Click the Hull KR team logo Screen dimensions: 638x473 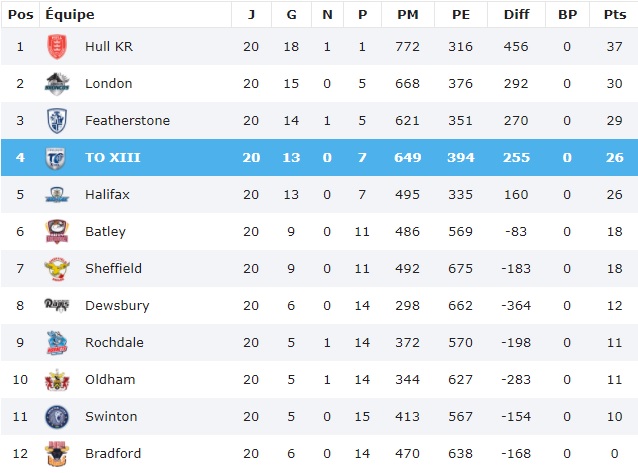coord(57,47)
